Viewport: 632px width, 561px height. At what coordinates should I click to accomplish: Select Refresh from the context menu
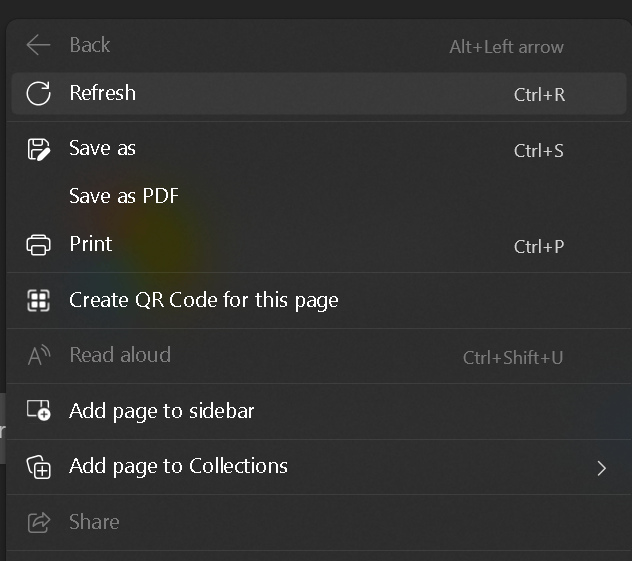point(102,93)
